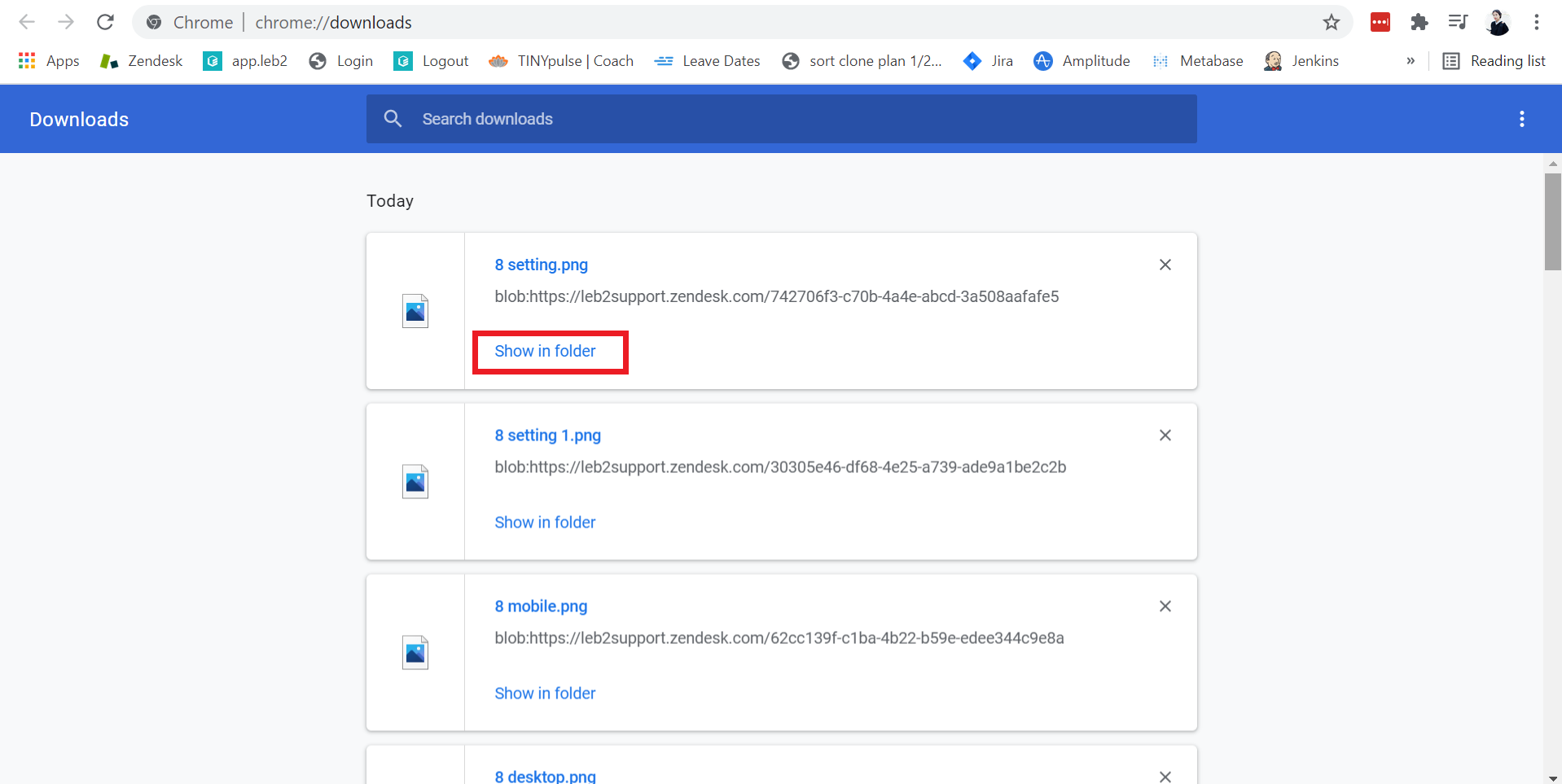Remove 8 setting 1.png from the list

coord(1165,436)
